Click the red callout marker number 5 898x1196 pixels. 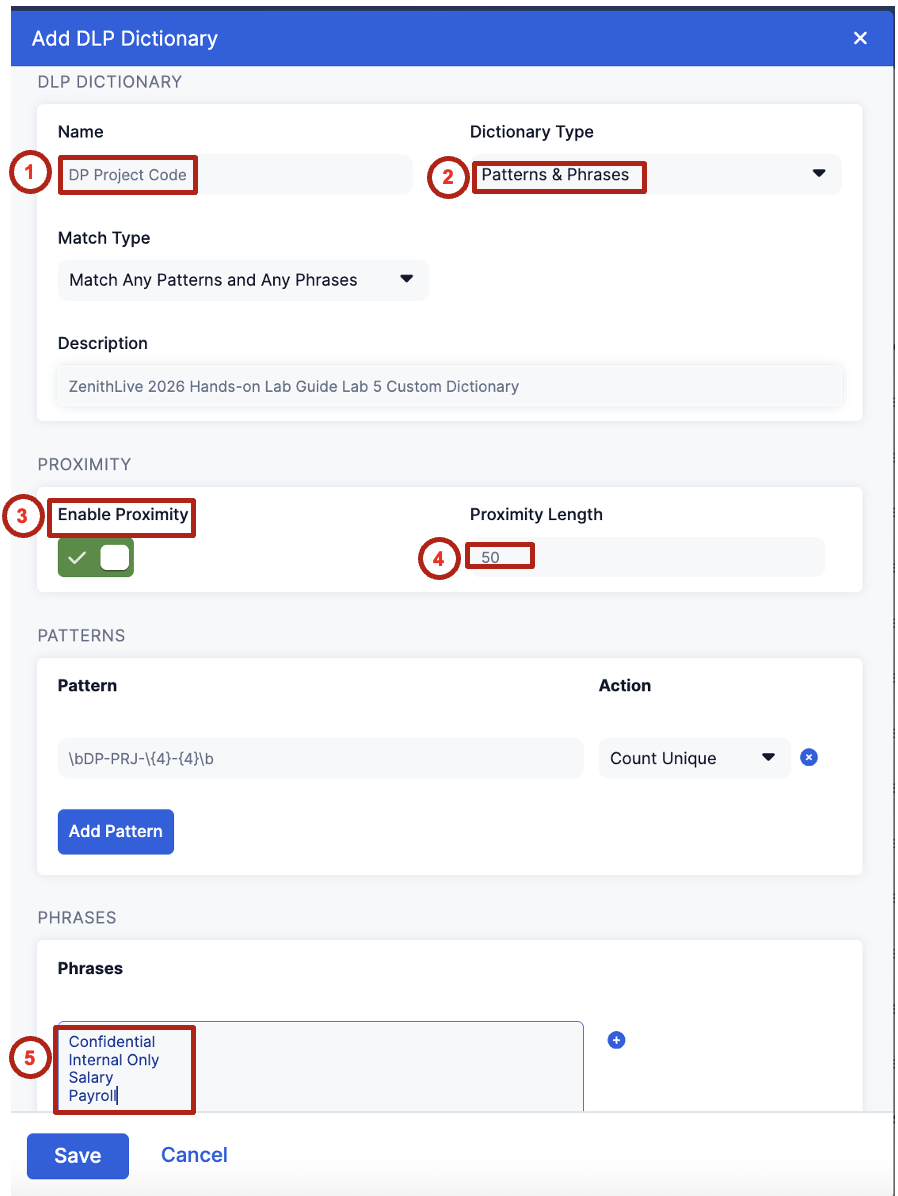pyautogui.click(x=29, y=1059)
